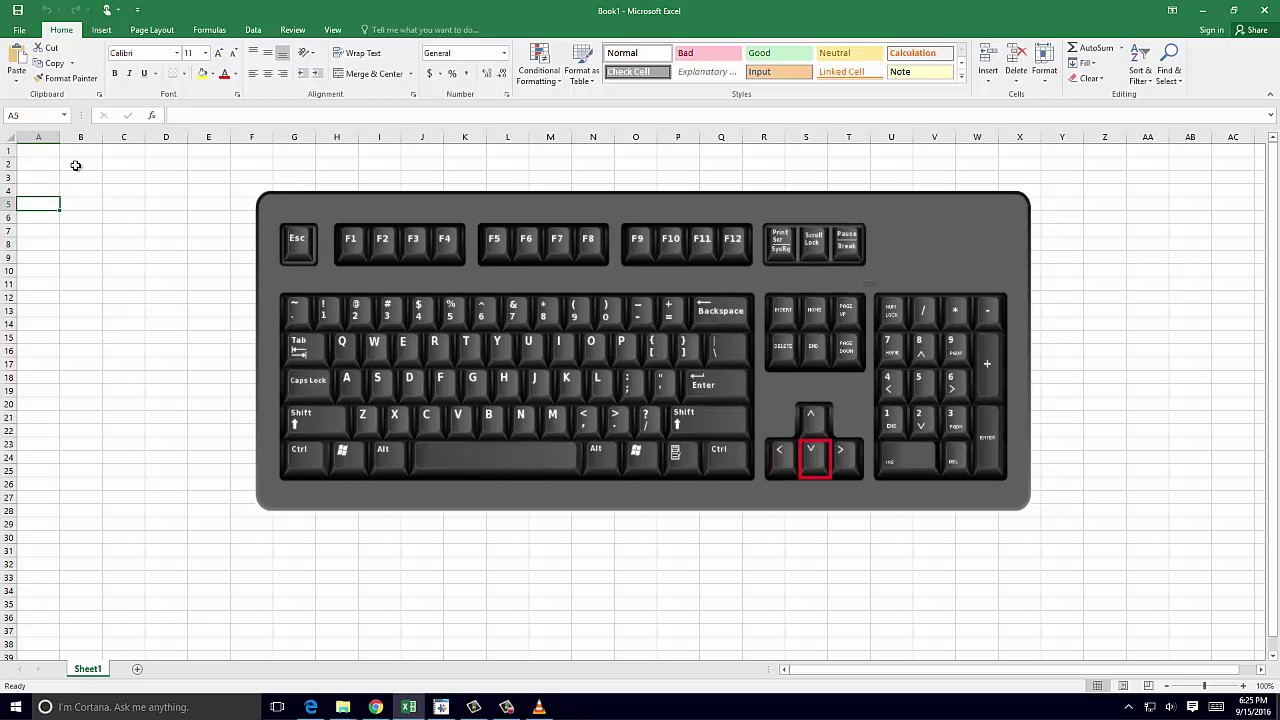Click the Comma Style icon

467,74
